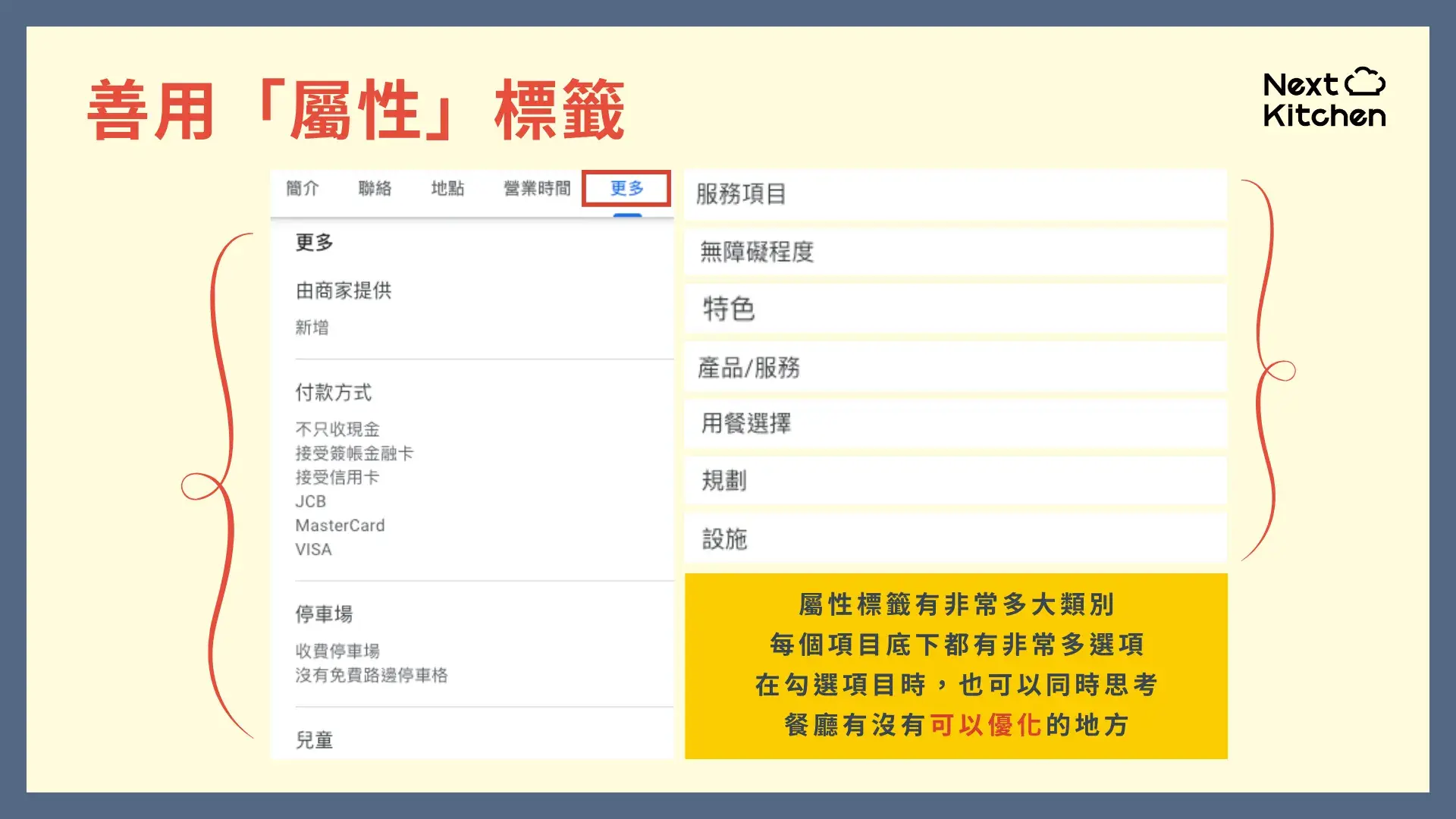The image size is (1456, 819).
Task: Select the highlighted 更多 tab
Action: [x=626, y=189]
